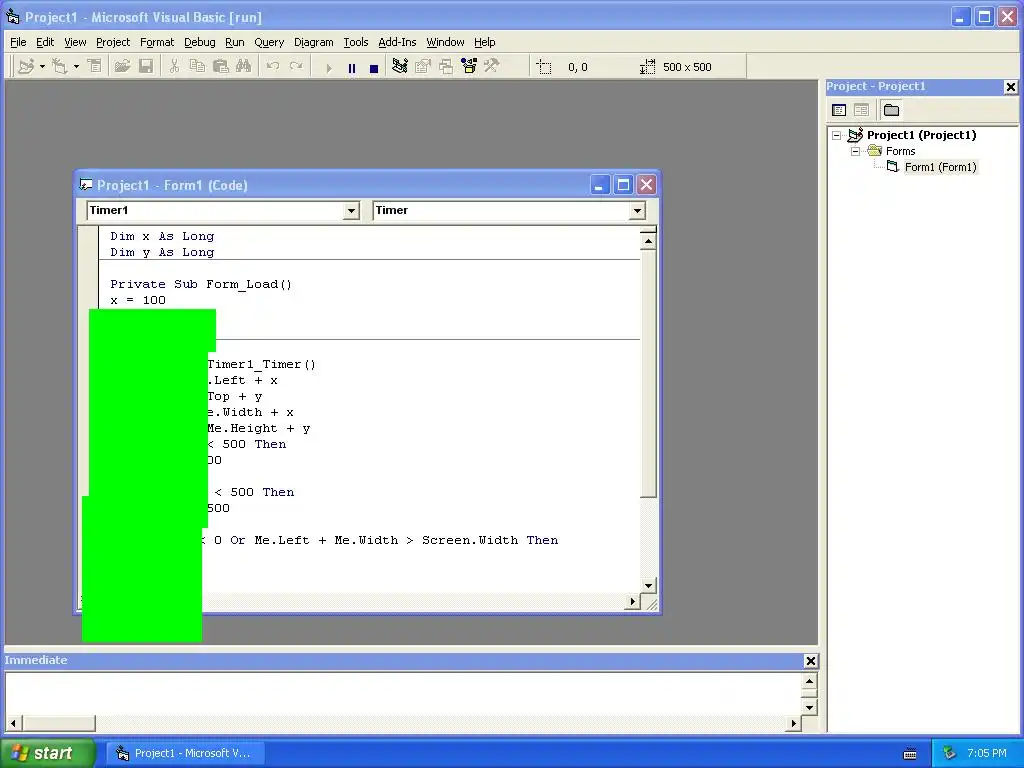Open the Help menu
Viewport: 1024px width, 768px height.
(485, 42)
